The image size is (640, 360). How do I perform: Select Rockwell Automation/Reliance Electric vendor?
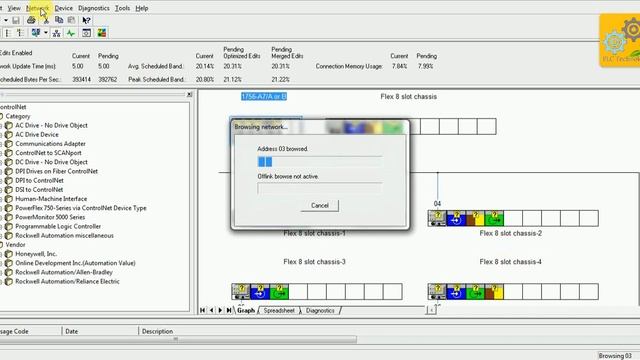tap(67, 281)
